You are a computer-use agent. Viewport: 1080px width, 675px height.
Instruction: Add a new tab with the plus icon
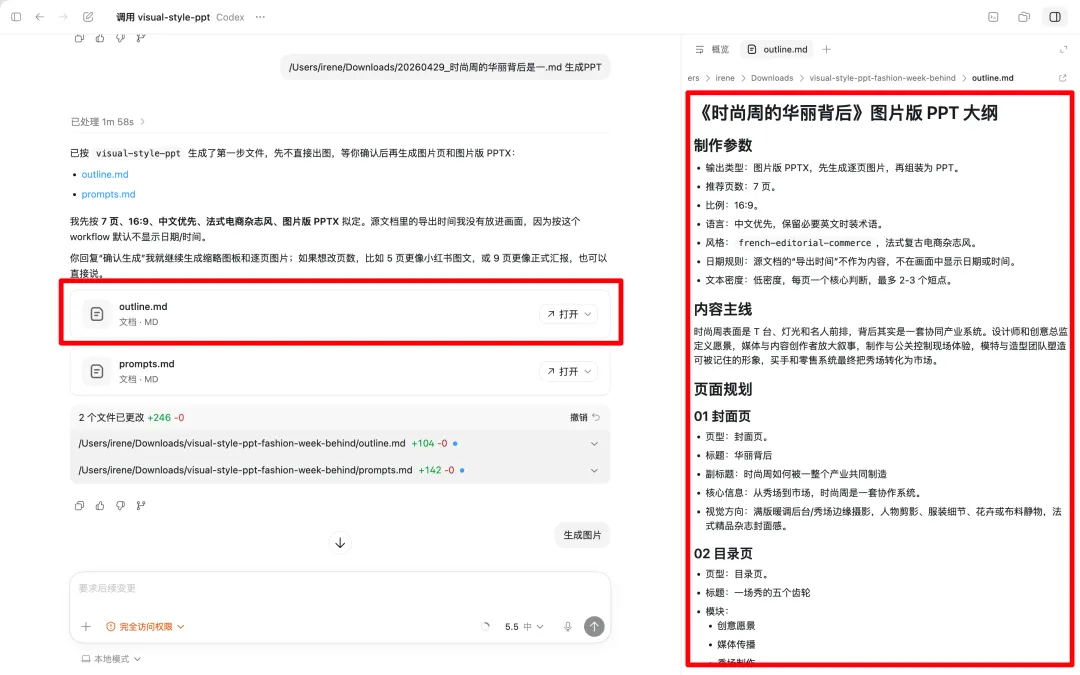tap(826, 49)
